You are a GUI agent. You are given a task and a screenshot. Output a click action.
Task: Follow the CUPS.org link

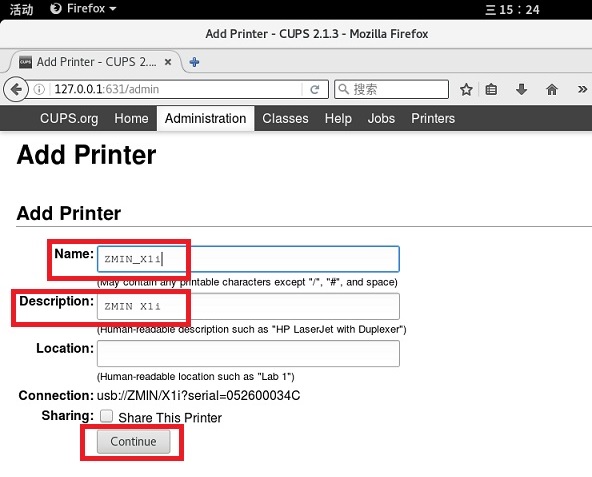coord(69,119)
